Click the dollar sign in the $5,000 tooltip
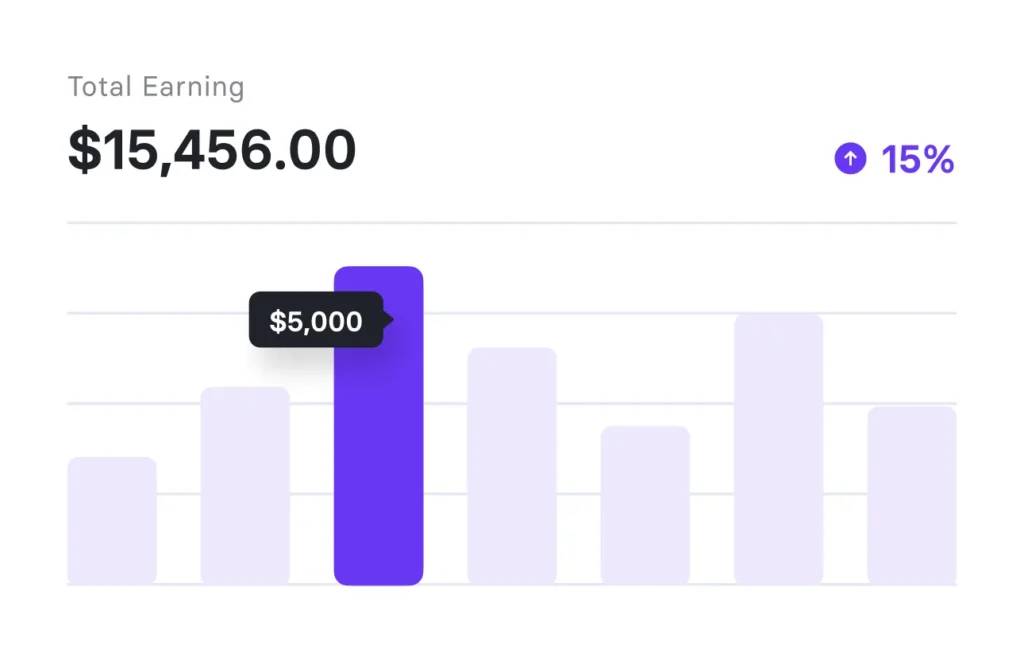Screen dimensions: 1024x653 pos(277,322)
